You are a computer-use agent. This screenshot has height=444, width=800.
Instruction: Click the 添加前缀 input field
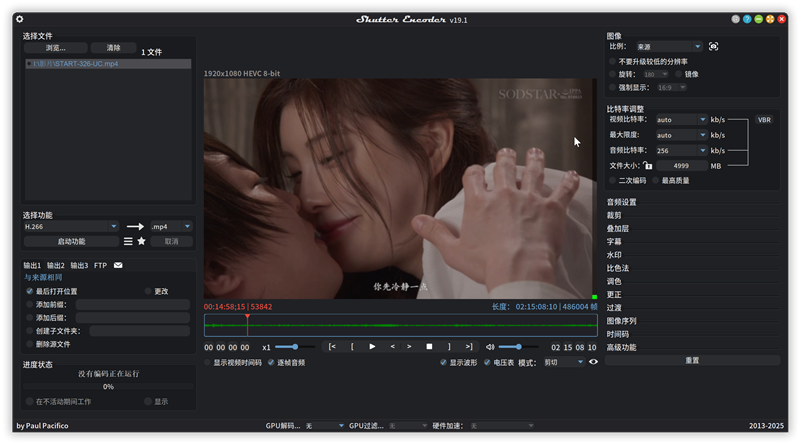pos(133,305)
